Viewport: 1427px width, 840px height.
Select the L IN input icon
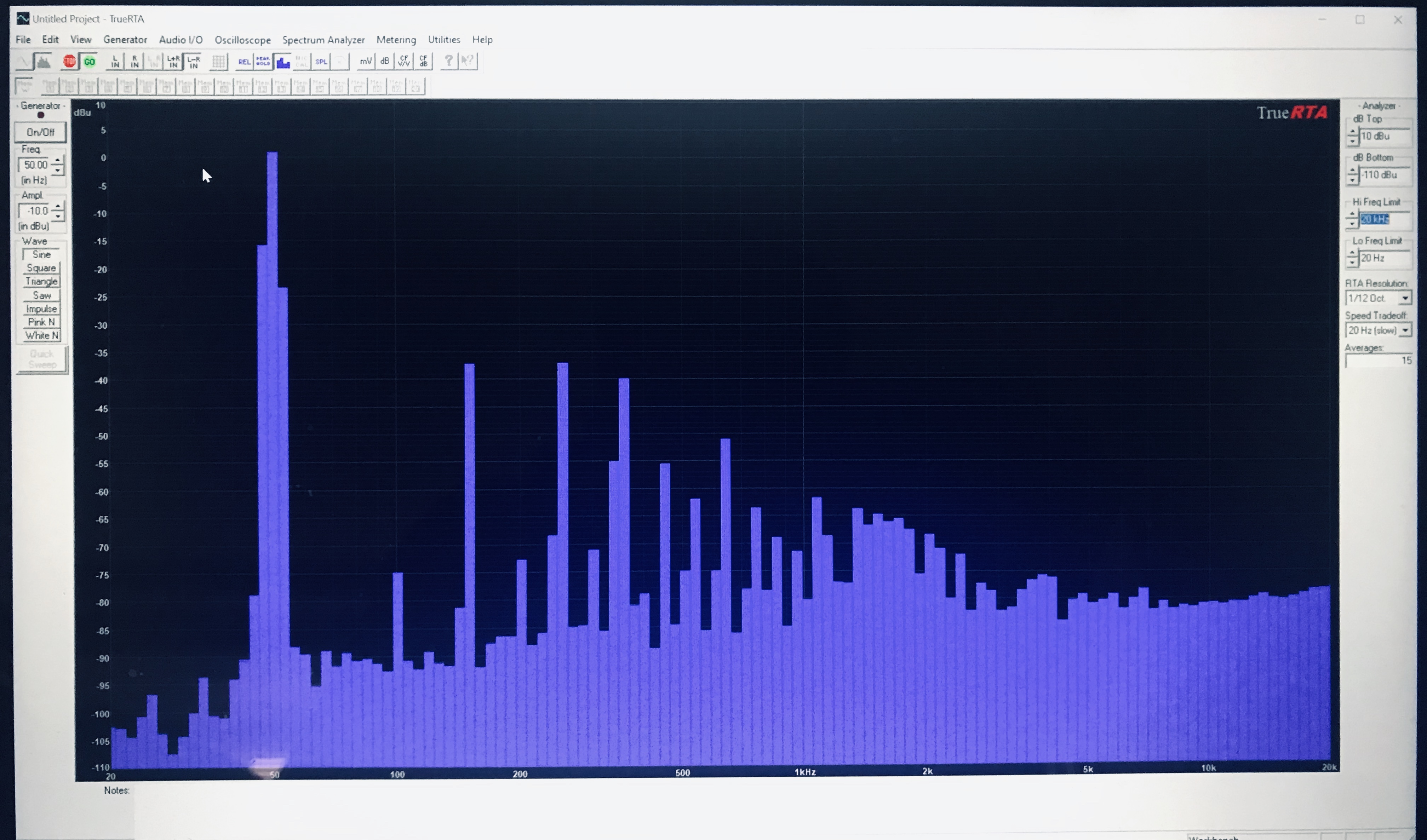click(115, 62)
